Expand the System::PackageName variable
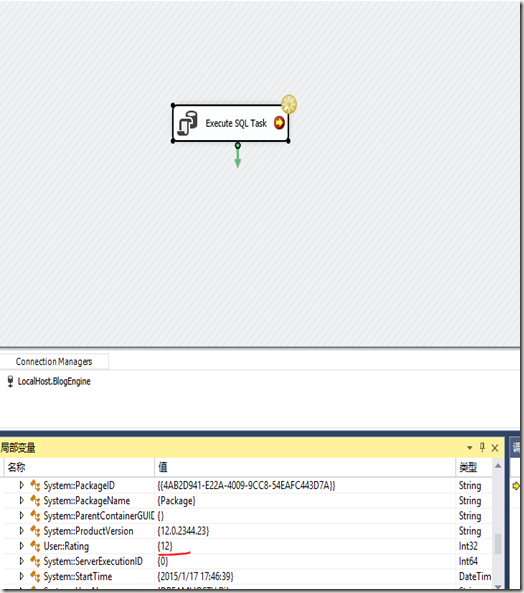524x593 pixels. tap(22, 500)
